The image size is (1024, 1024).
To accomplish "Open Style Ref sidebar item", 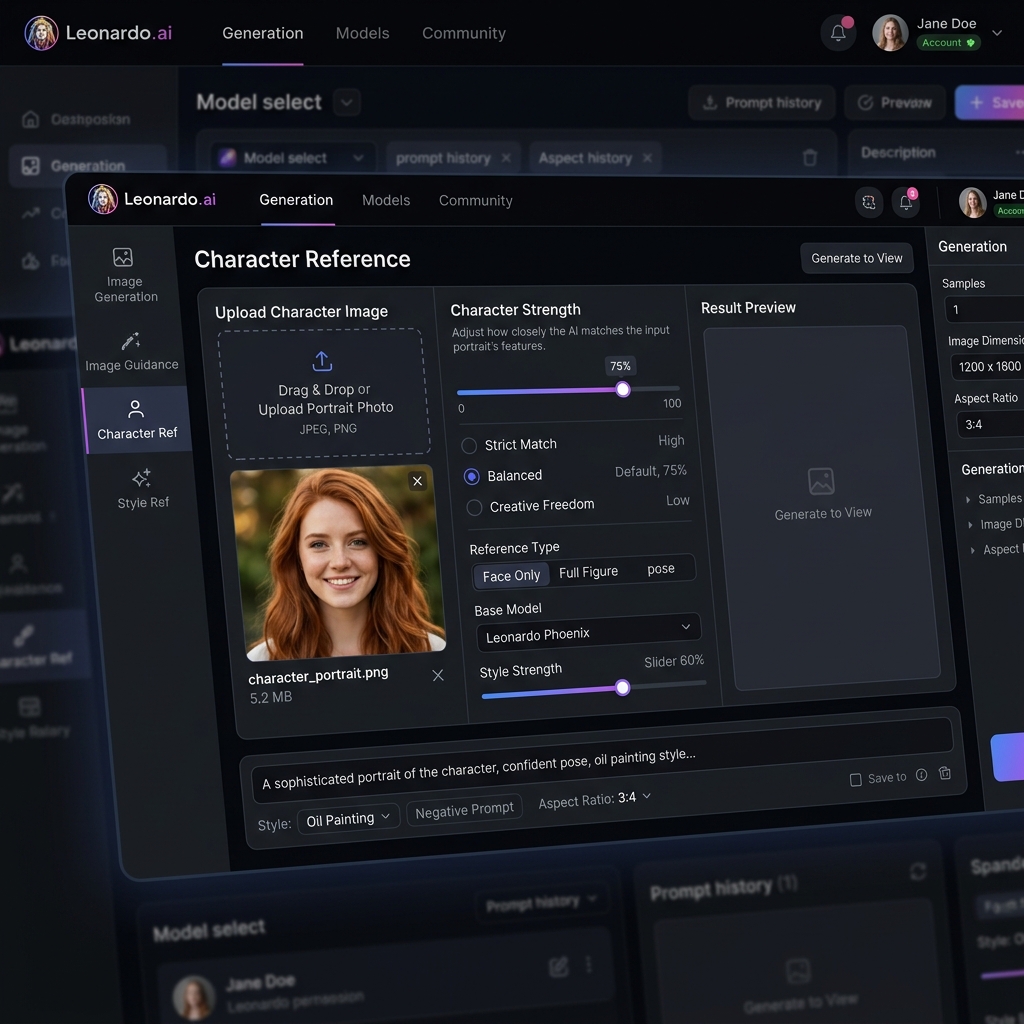I will tap(142, 488).
